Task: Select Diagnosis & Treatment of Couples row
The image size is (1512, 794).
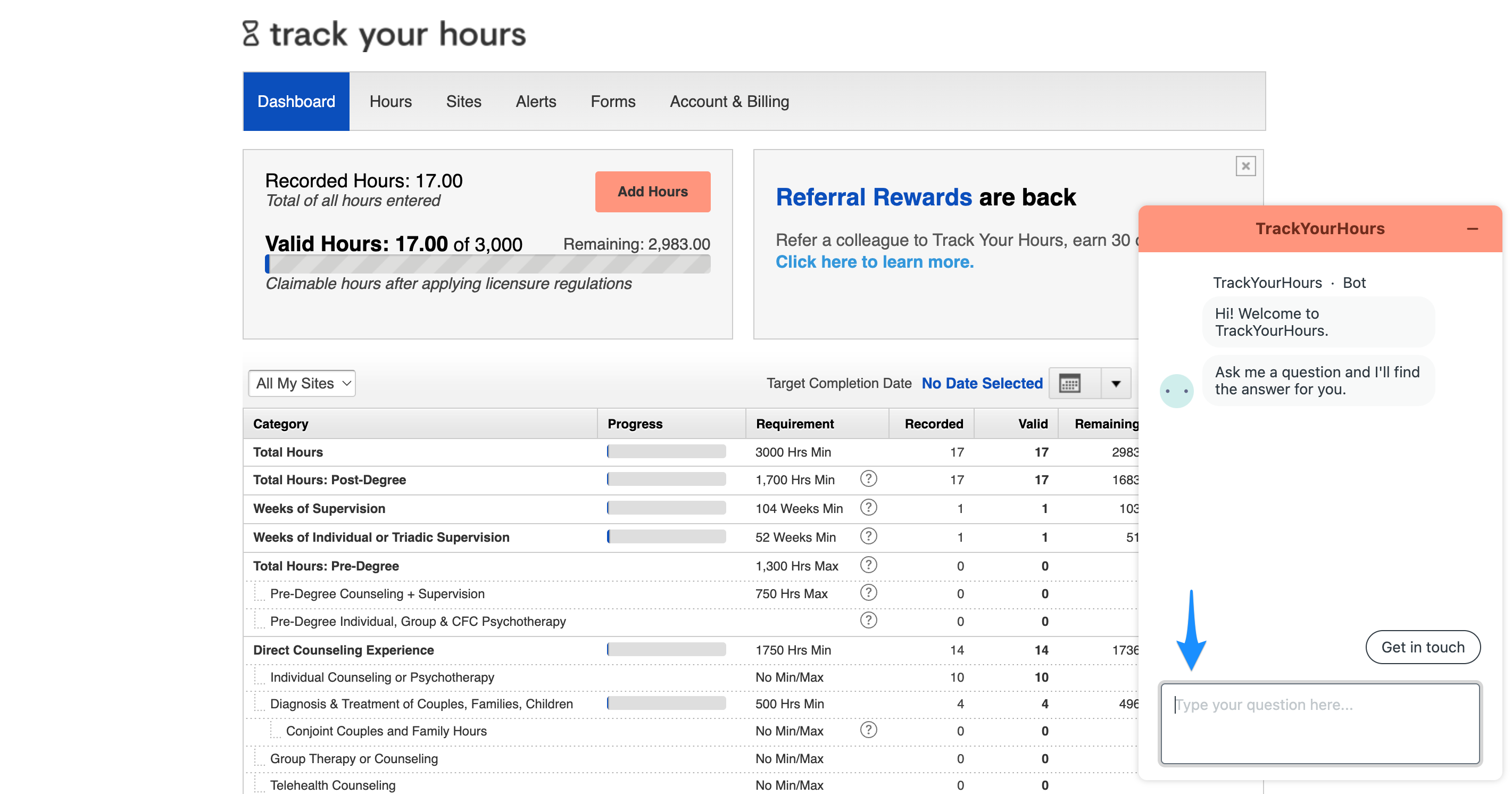Action: tap(421, 704)
